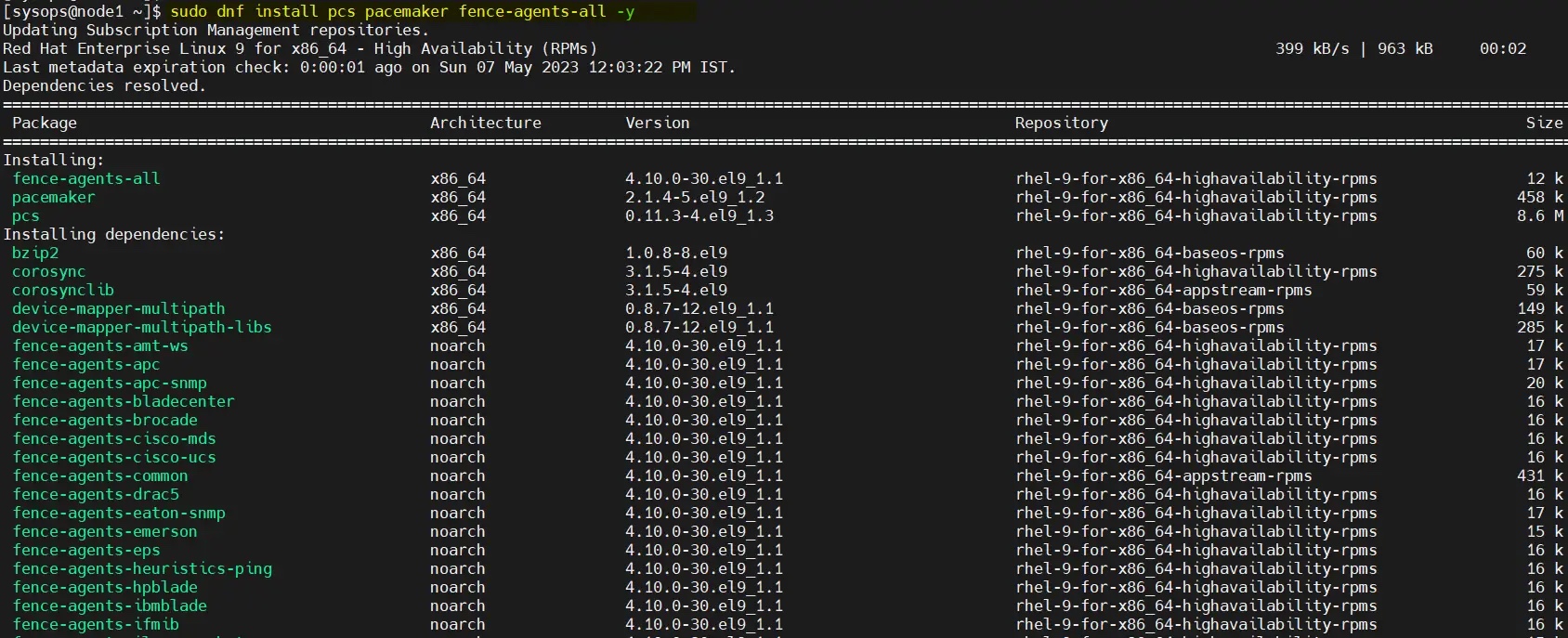The image size is (1568, 638).
Task: Click the fence-agents-bladecenter package name
Action: (x=123, y=401)
